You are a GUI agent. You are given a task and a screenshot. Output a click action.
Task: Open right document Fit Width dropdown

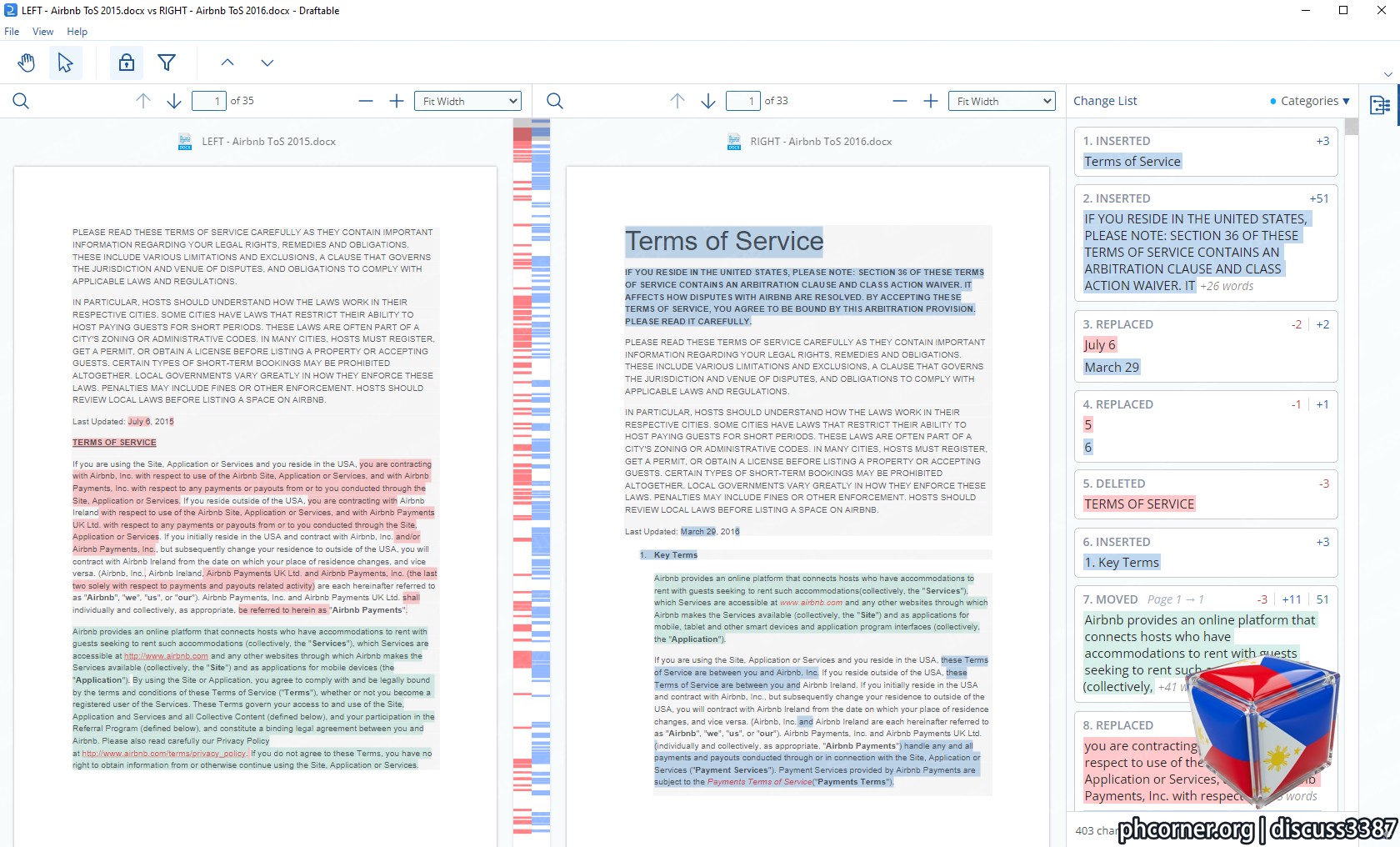(1002, 101)
